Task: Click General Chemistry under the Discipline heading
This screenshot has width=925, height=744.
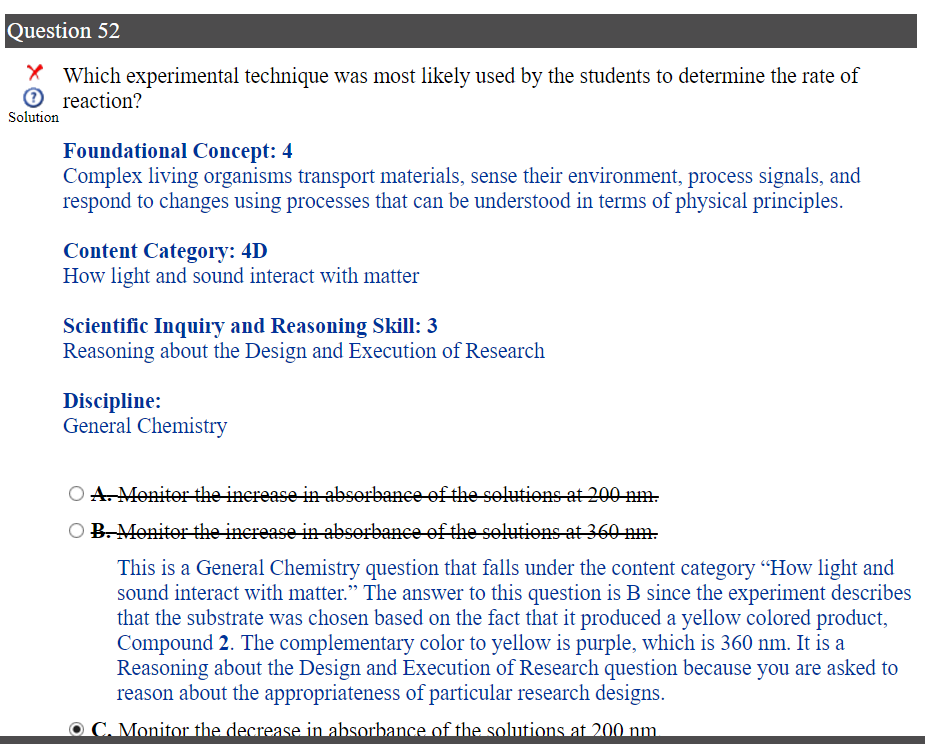Action: (x=145, y=426)
